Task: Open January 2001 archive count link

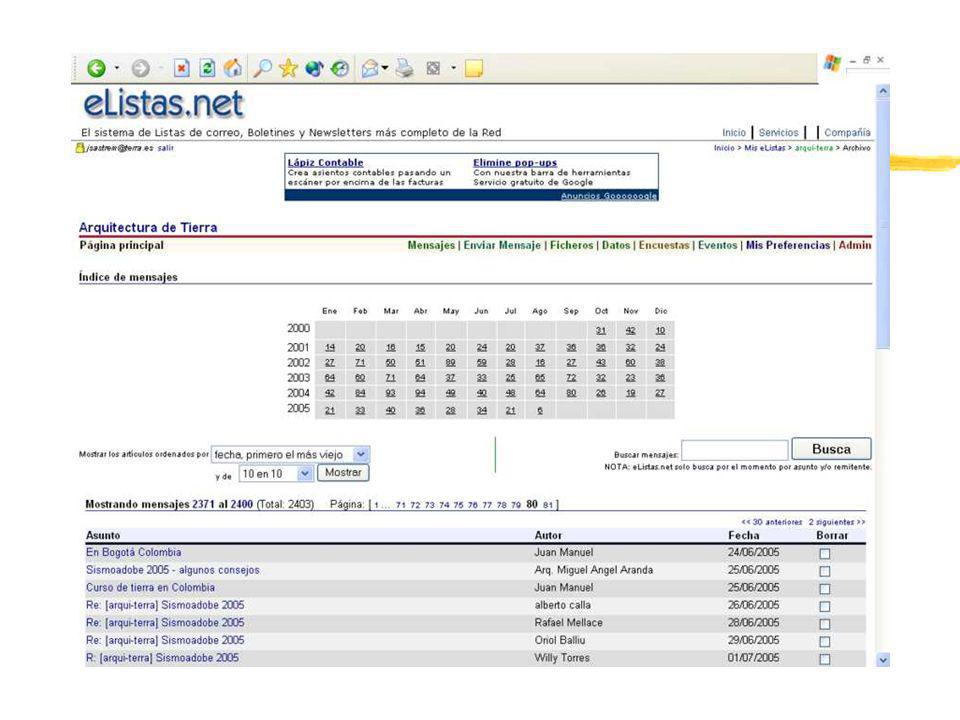Action: point(330,347)
